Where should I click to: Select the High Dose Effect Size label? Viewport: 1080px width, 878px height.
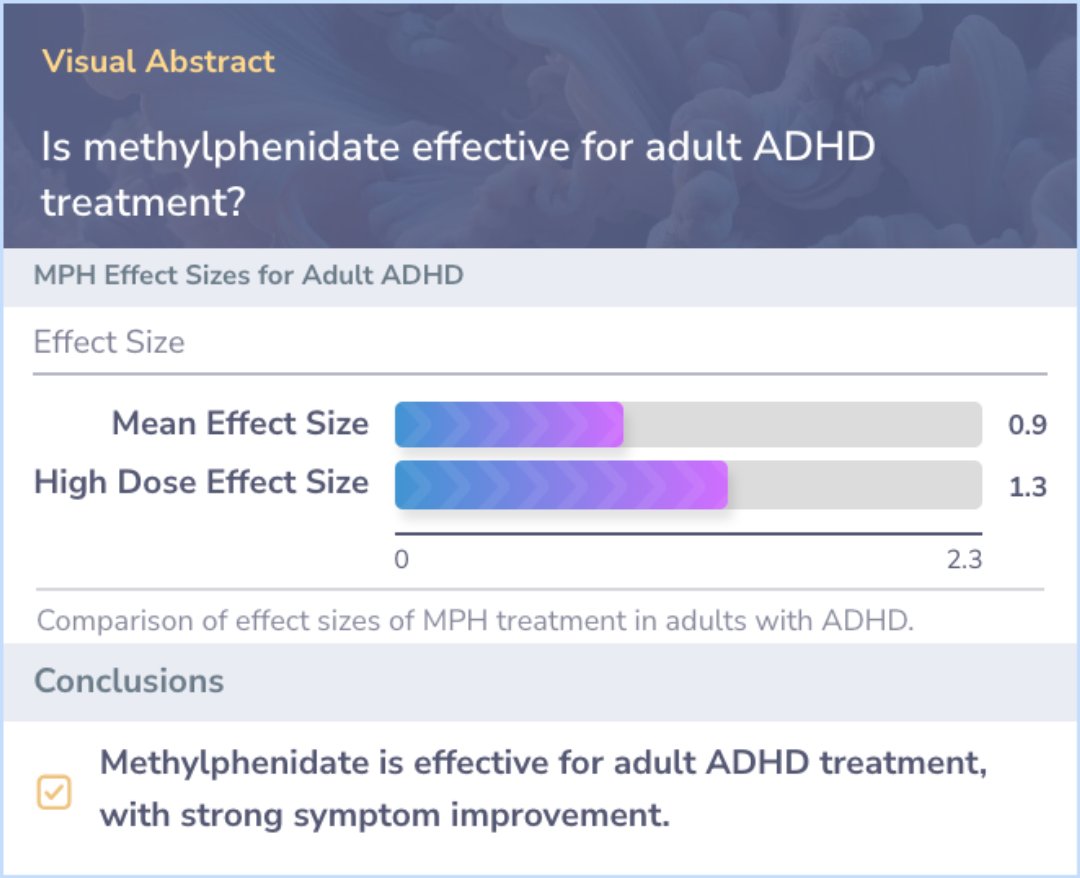tap(202, 482)
